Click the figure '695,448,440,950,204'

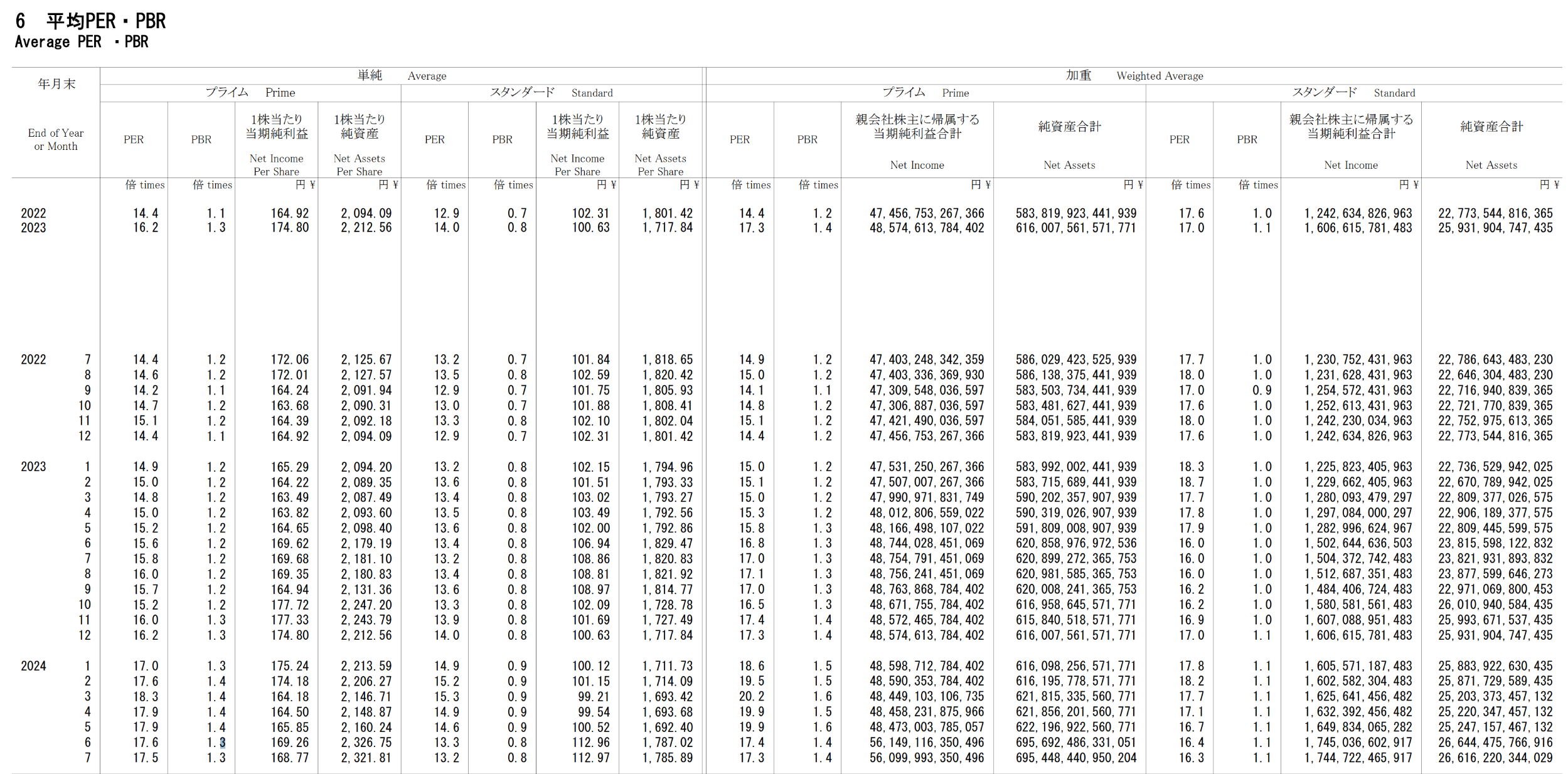[1076, 758]
